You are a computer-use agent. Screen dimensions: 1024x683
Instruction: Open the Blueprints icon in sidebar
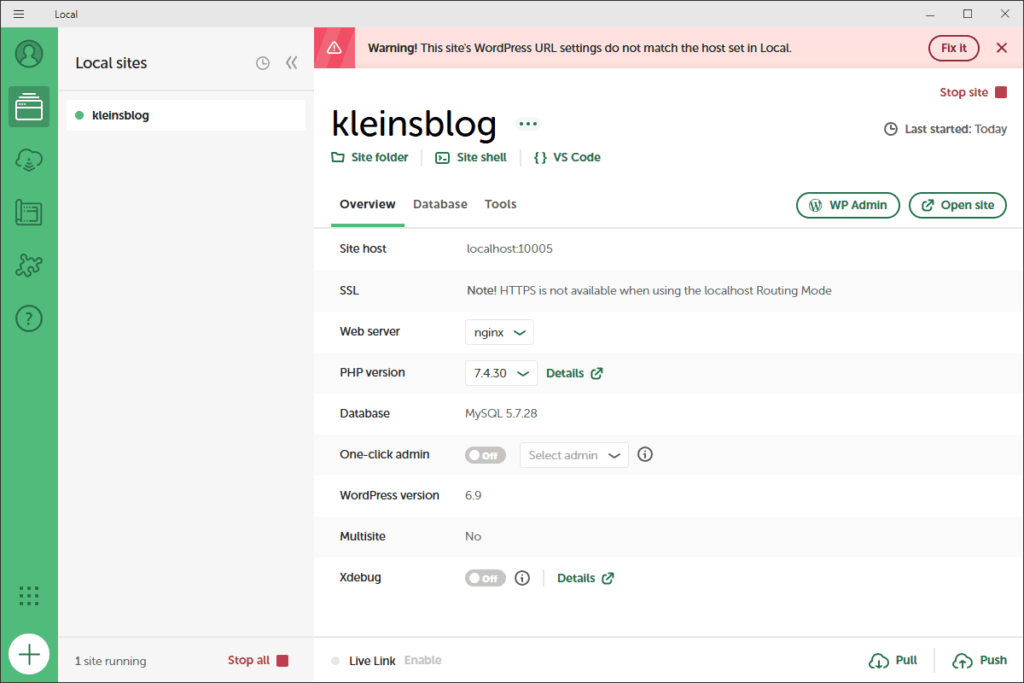29,213
